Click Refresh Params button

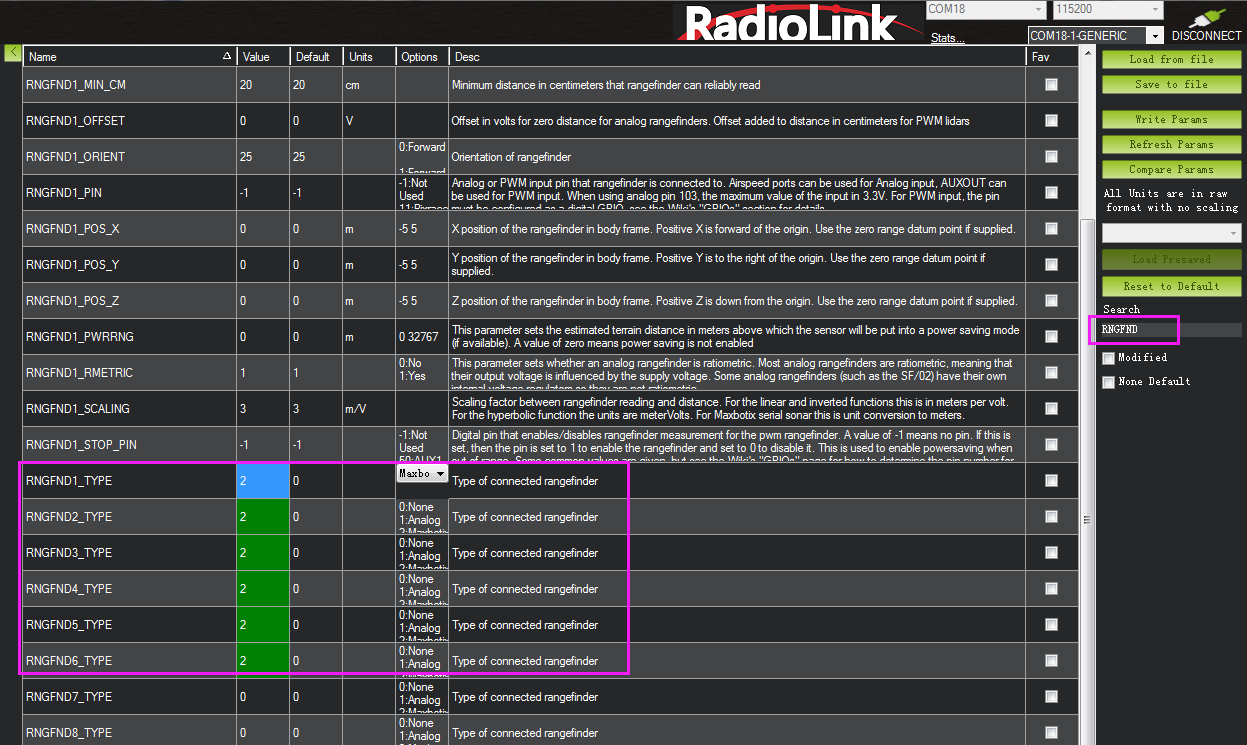click(x=1171, y=145)
